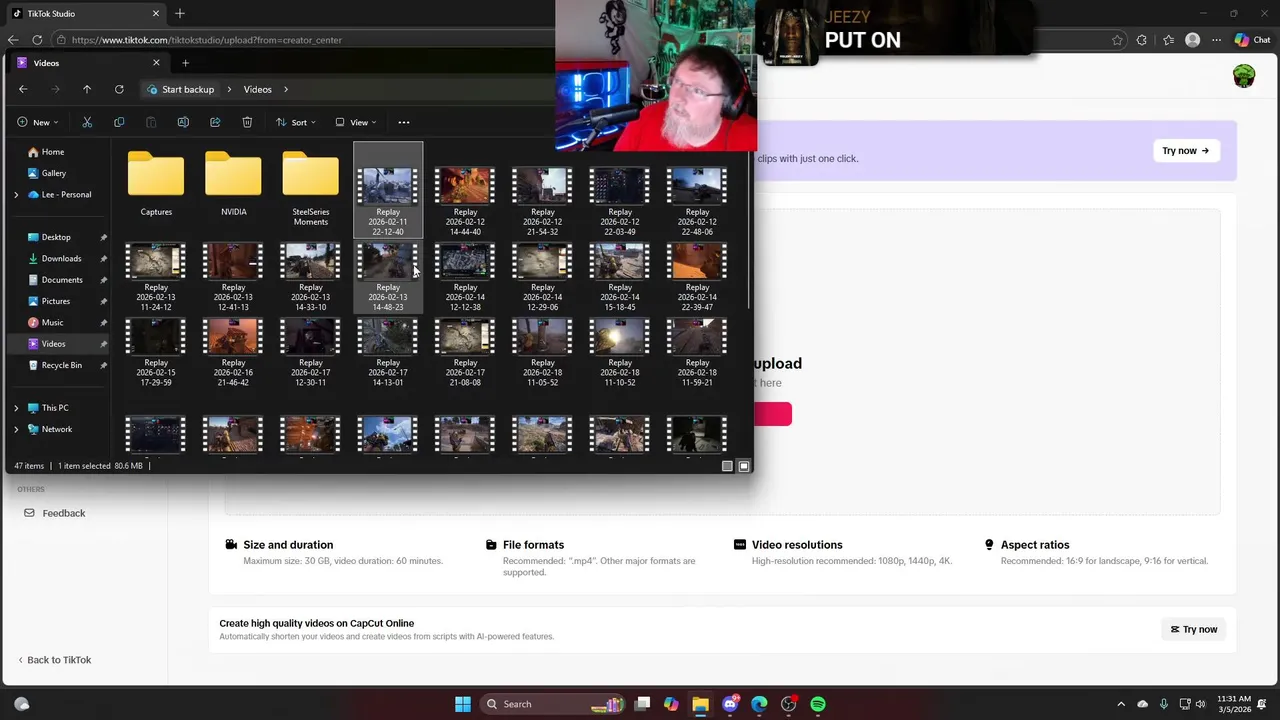This screenshot has height=720, width=1280.
Task: Open Spotify from the taskbar
Action: 818,704
